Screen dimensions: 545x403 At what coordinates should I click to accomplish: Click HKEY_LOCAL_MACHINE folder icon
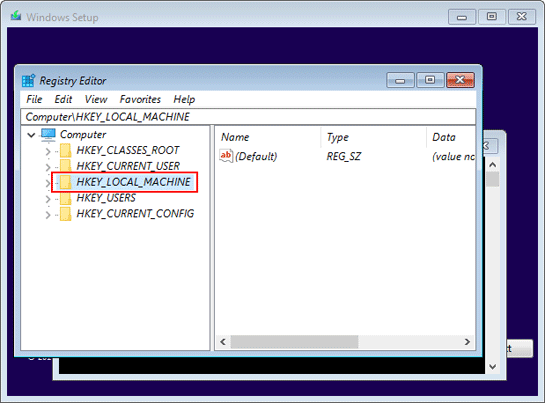(x=65, y=182)
